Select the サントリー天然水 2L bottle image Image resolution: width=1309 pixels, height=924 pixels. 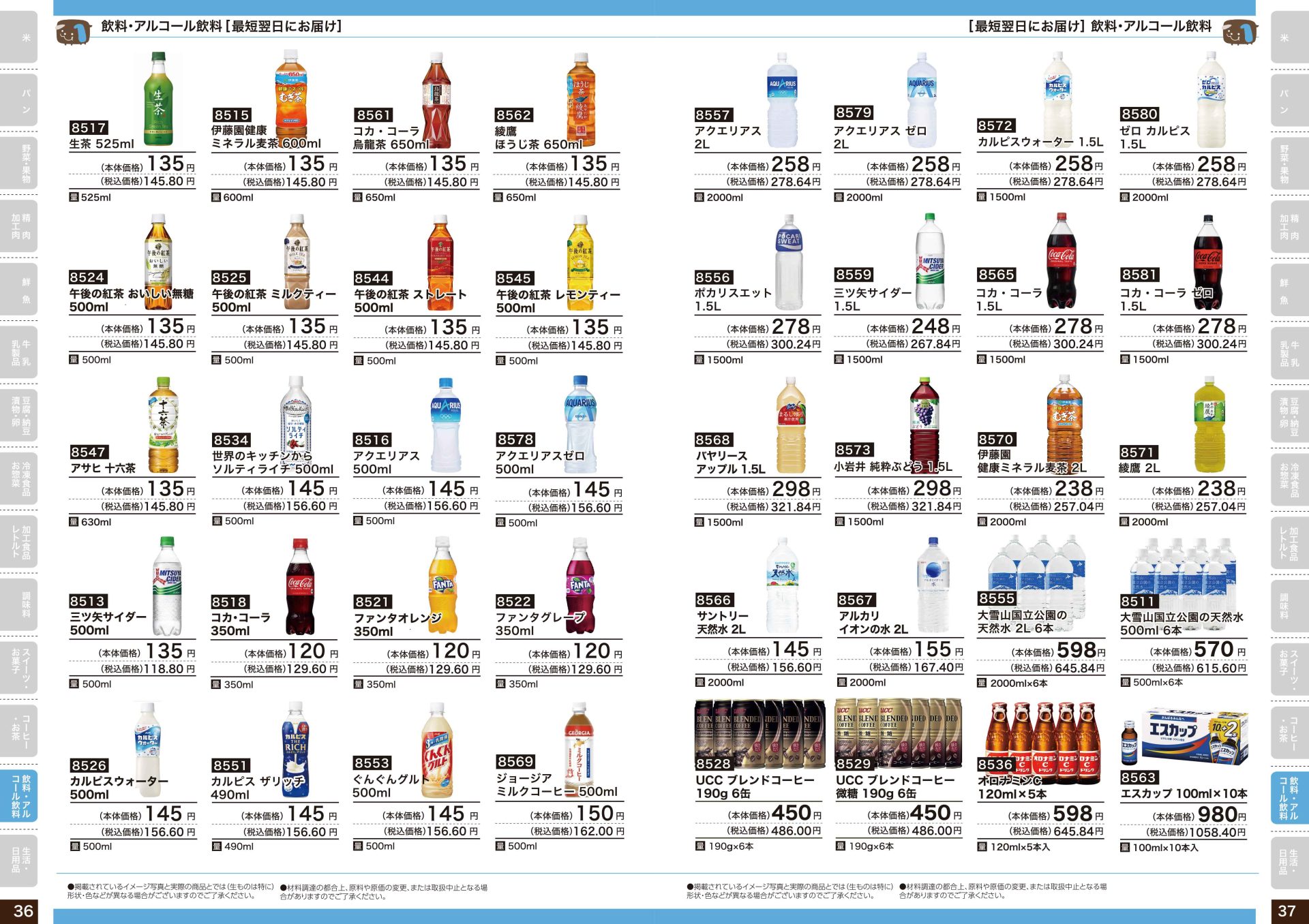[x=783, y=585]
